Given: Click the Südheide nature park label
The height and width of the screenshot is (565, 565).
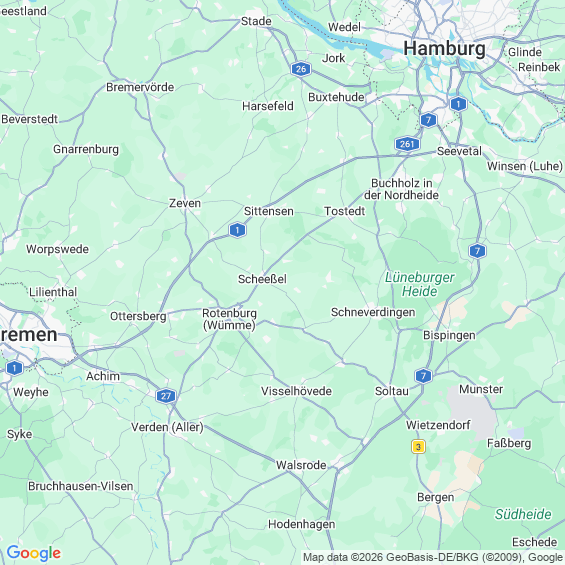Looking at the screenshot, I should tap(523, 514).
